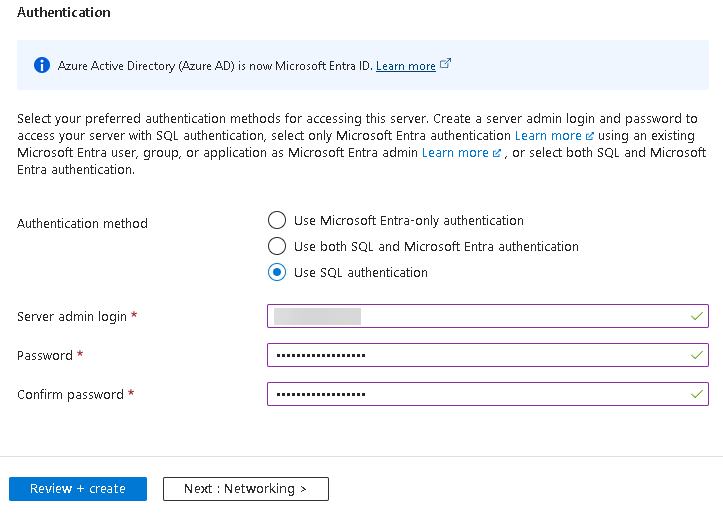Image resolution: width=723 pixels, height=518 pixels.
Task: Click the blue info icon in the banner
Action: 42,65
